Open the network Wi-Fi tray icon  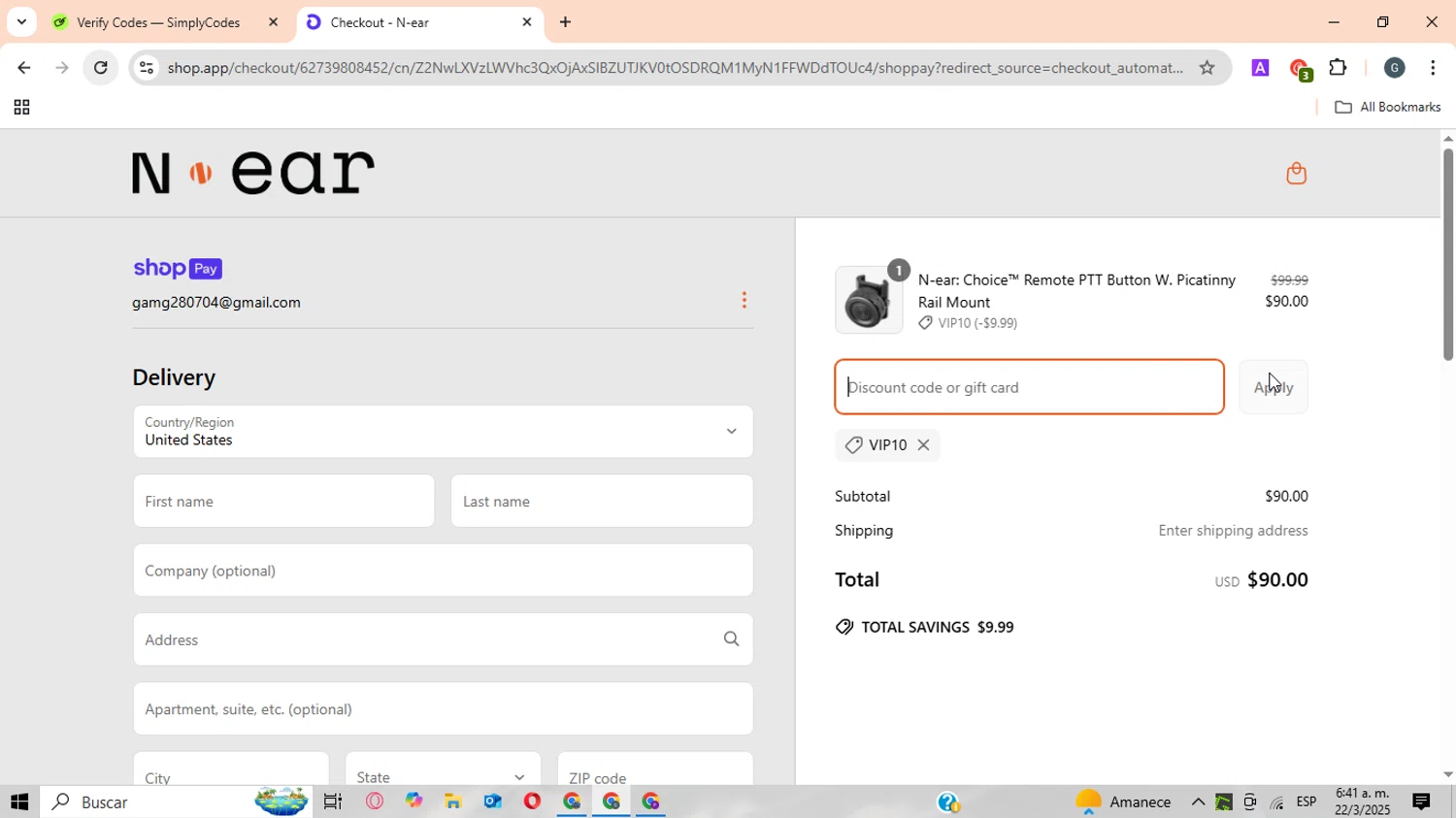[x=1276, y=802]
